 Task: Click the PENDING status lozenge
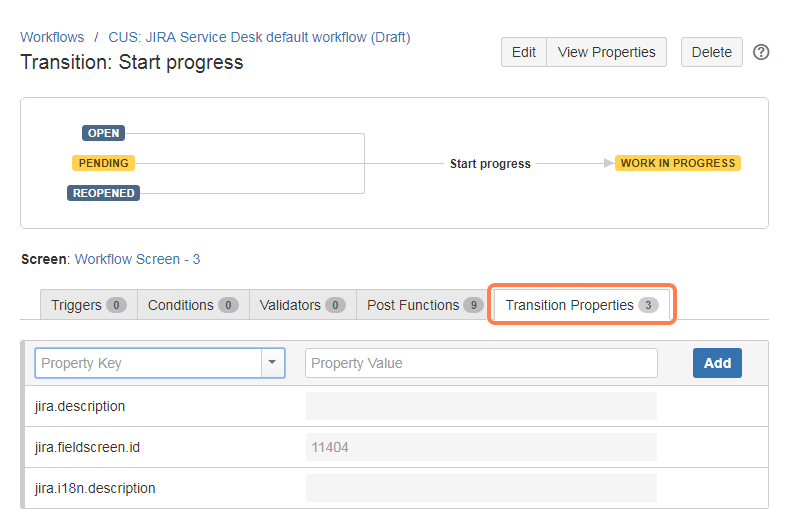[x=103, y=163]
